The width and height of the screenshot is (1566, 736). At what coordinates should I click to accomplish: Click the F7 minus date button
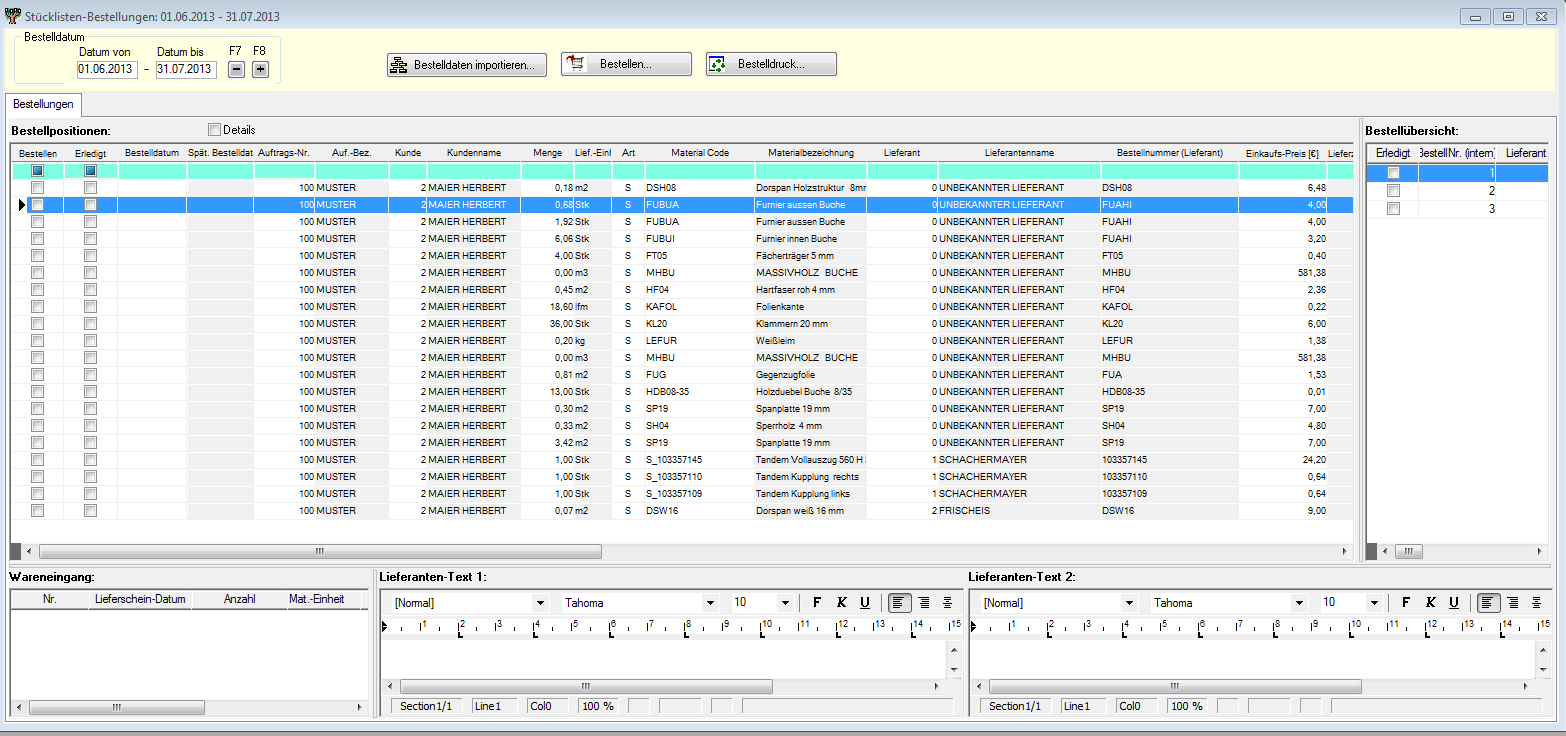click(236, 69)
